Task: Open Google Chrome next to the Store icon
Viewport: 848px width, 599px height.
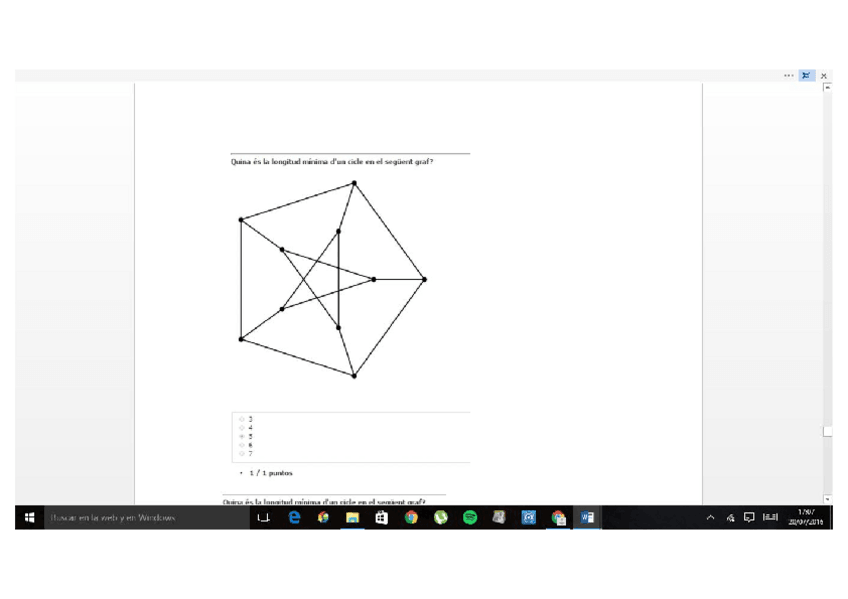Action: (x=411, y=517)
